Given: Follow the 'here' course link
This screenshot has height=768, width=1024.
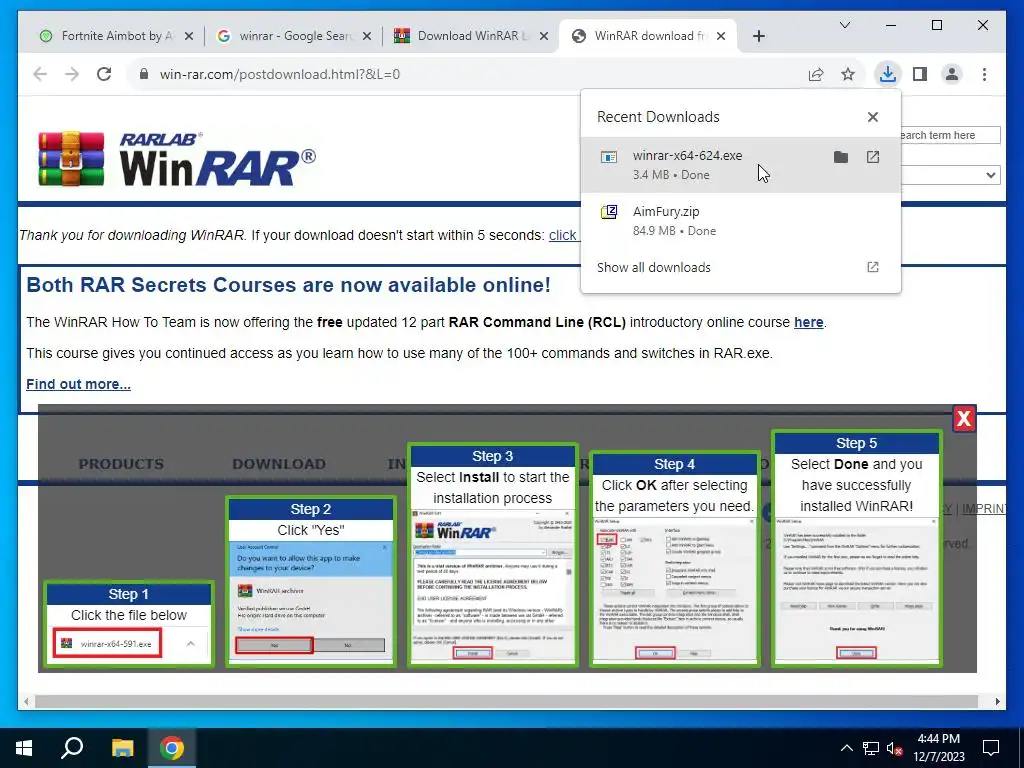Looking at the screenshot, I should (808, 322).
